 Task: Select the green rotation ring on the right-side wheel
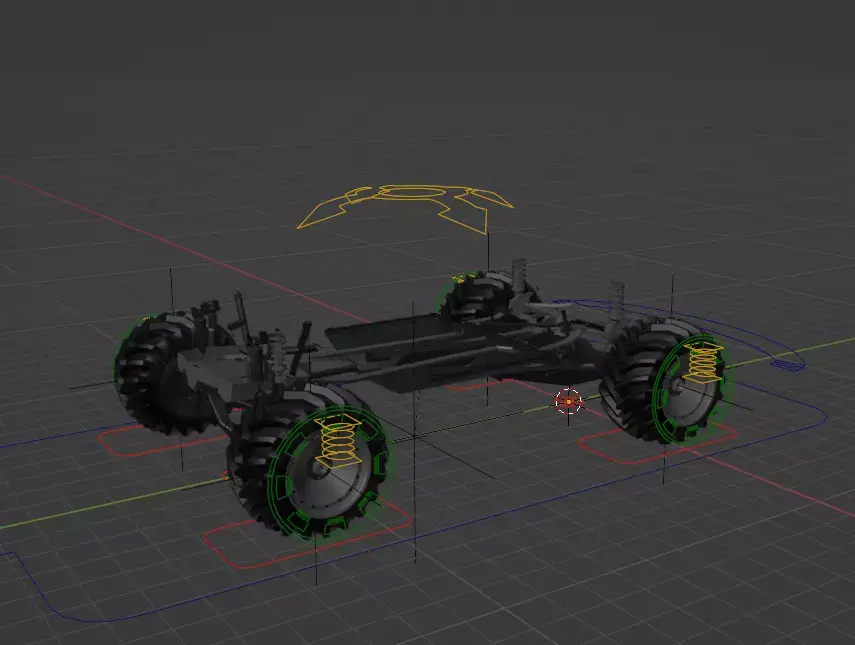tap(690, 387)
